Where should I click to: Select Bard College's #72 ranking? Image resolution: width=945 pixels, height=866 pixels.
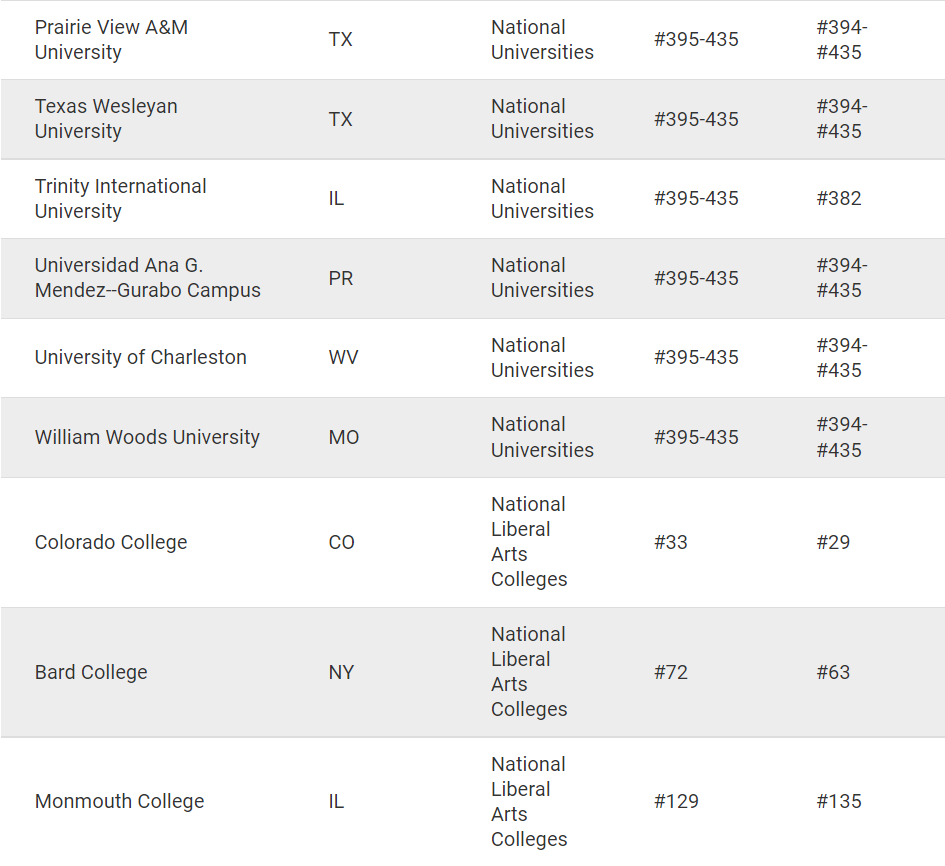coord(671,672)
